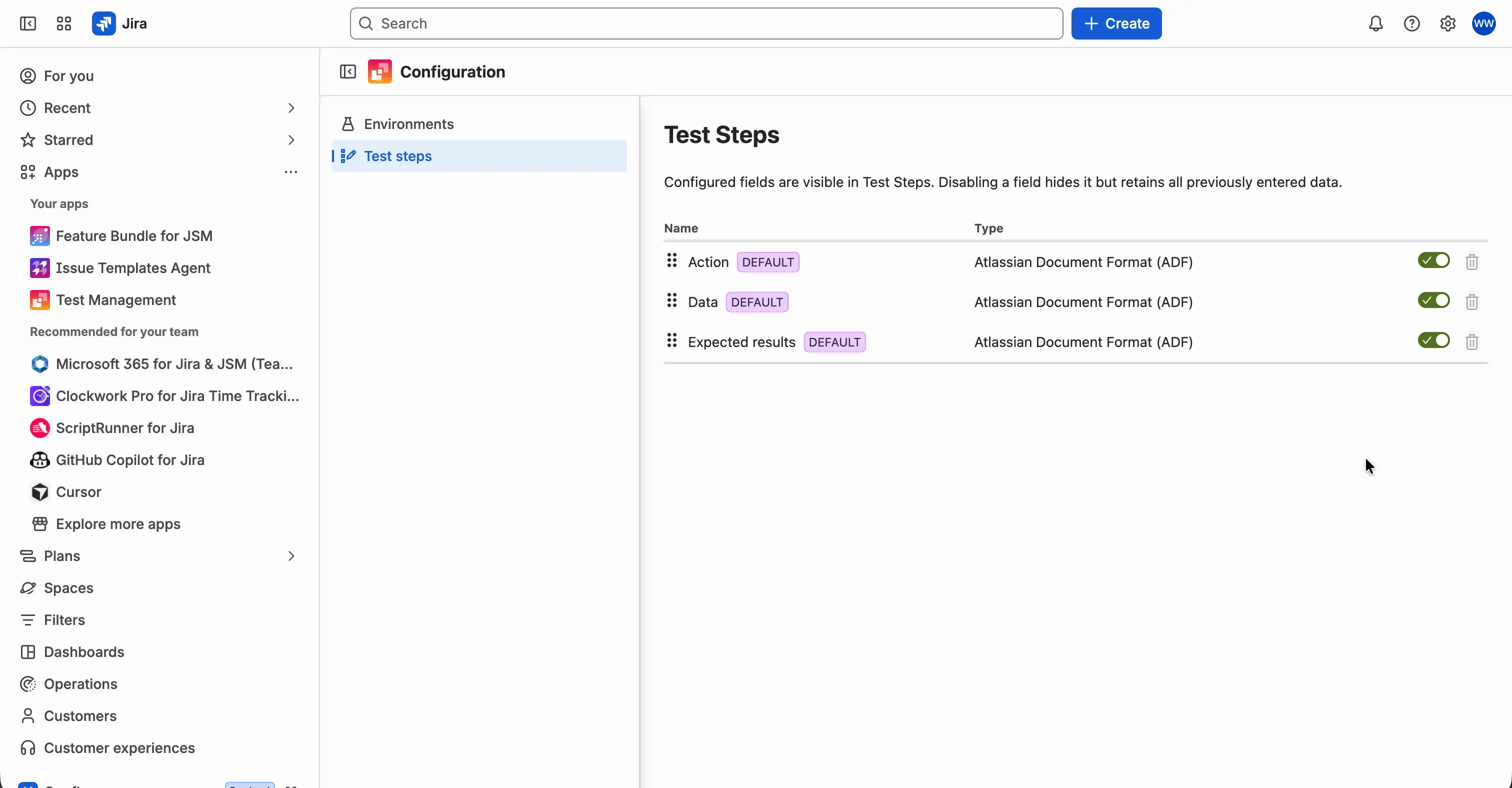
Task: Disable the Action field toggle
Action: tap(1433, 260)
